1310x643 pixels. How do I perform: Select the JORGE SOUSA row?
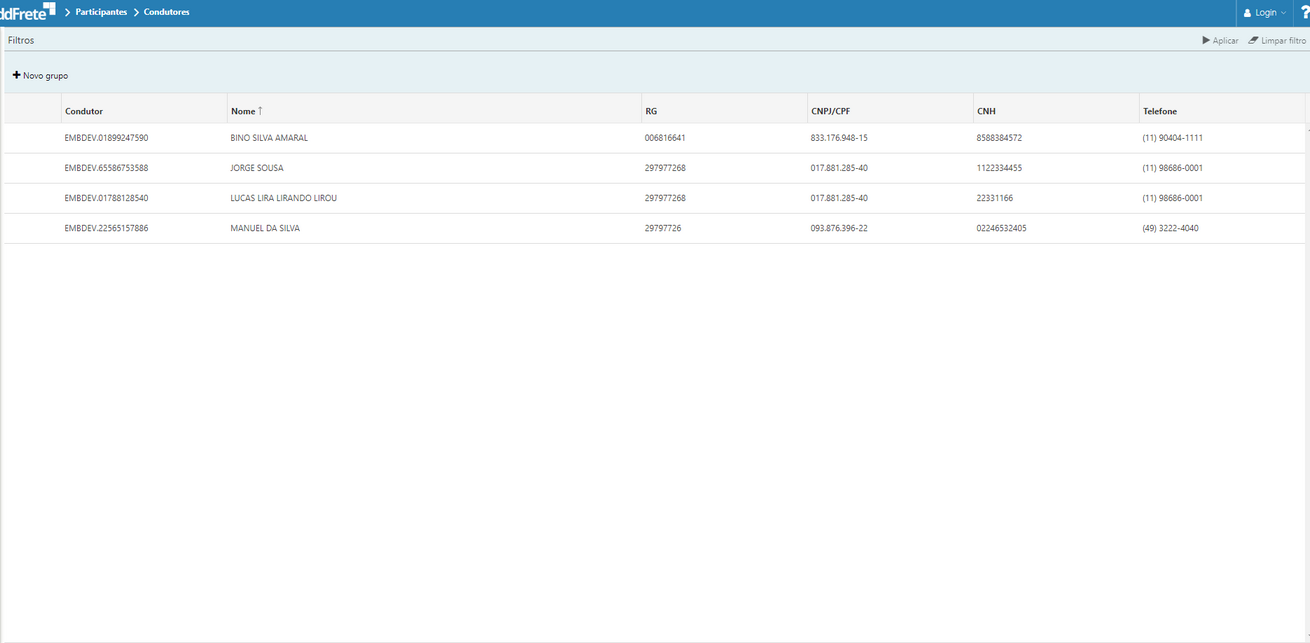257,168
